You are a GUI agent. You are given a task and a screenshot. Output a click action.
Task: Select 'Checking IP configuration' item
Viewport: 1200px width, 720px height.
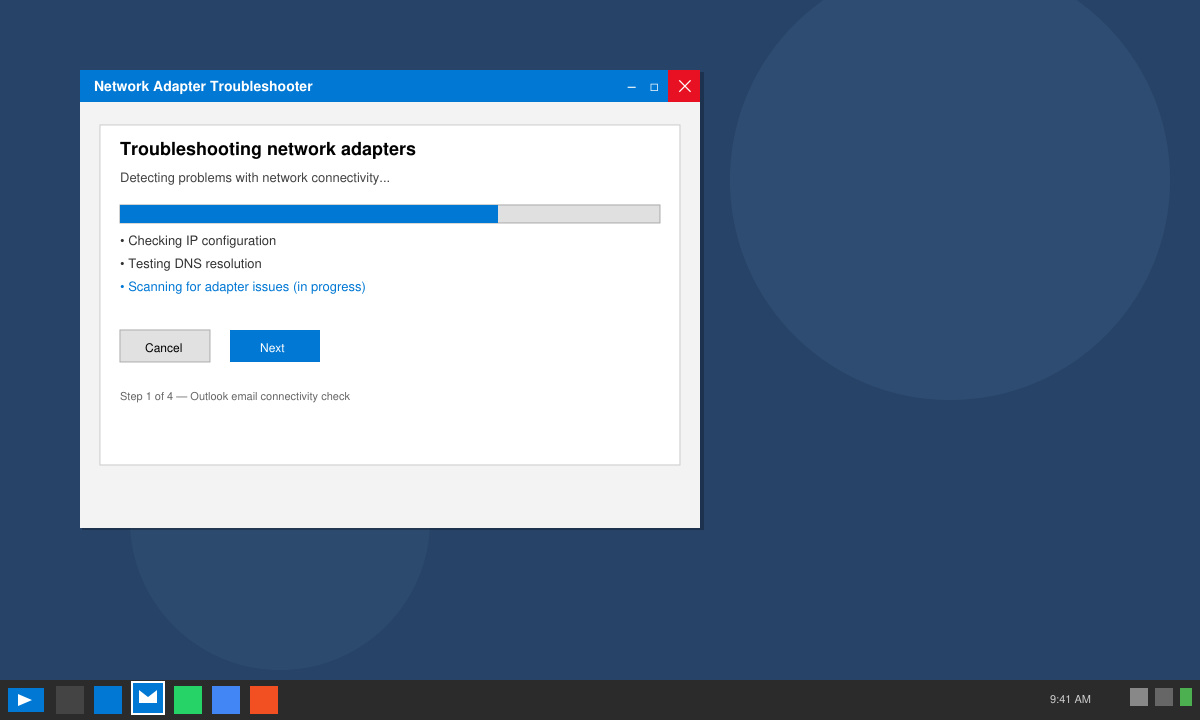[198, 241]
